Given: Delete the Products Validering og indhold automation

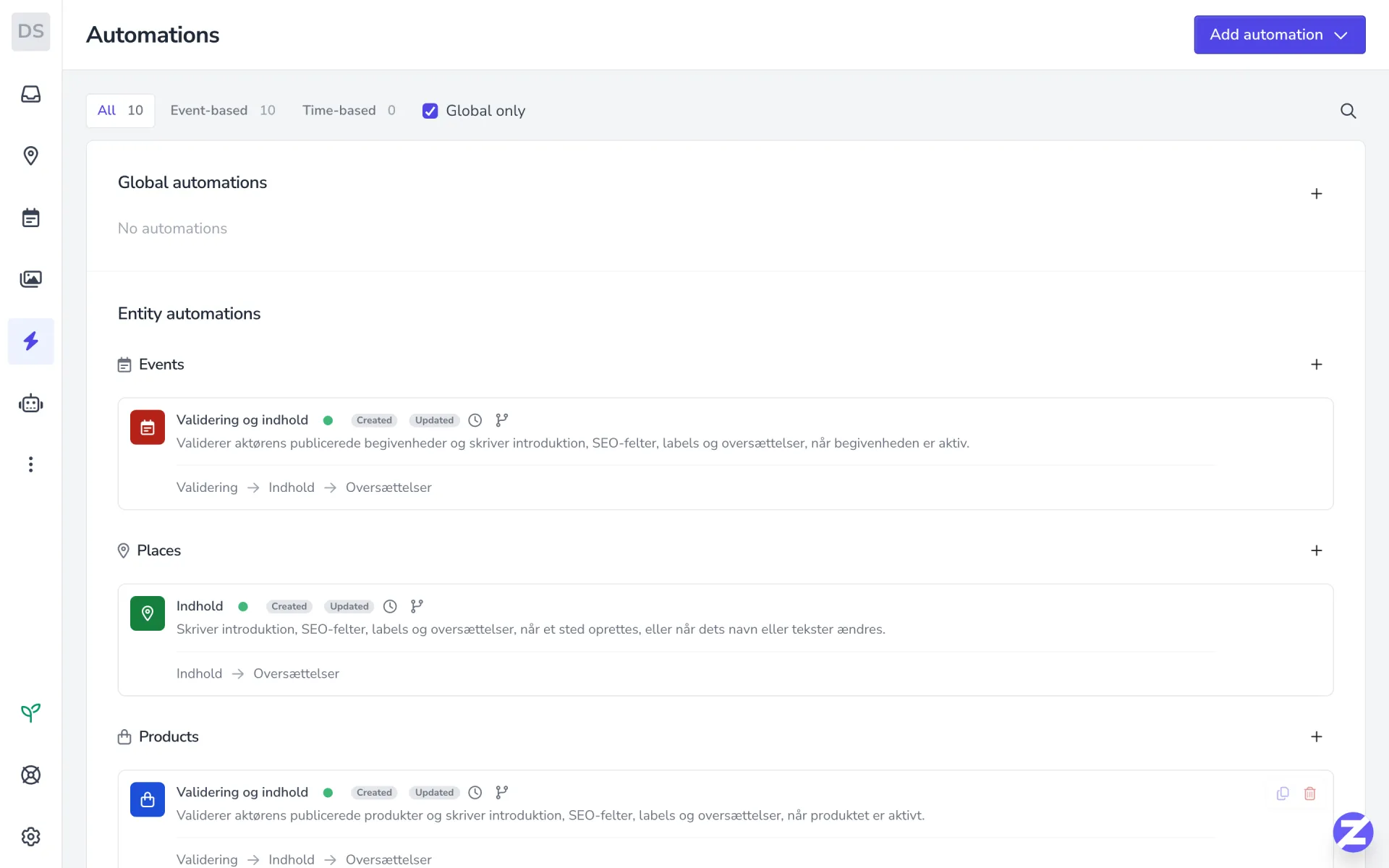Looking at the screenshot, I should 1309,793.
